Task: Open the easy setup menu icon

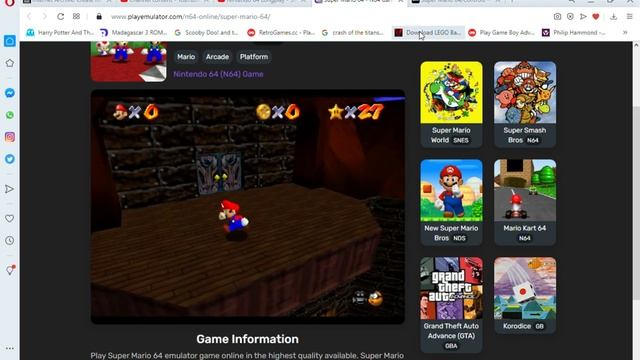Action: (629, 16)
